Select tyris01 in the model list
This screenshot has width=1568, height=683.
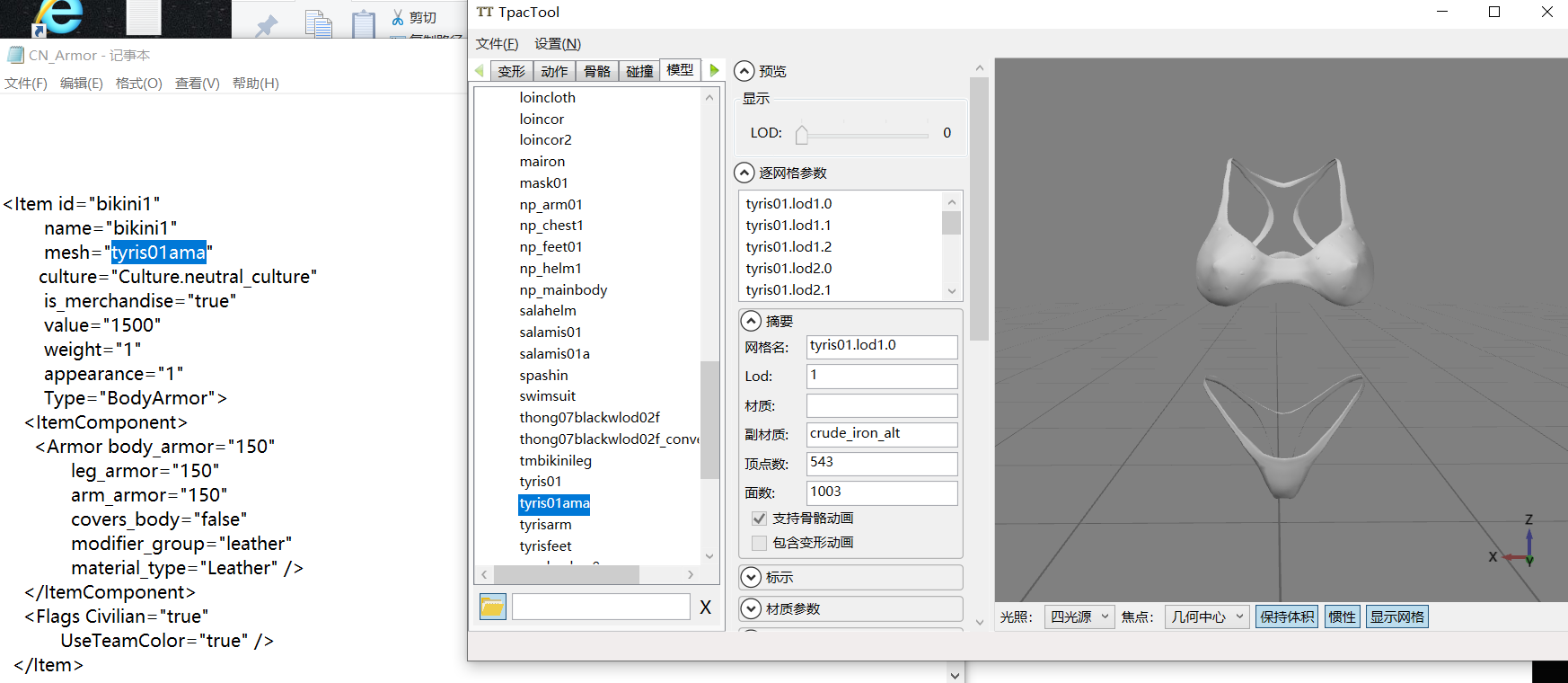[541, 482]
